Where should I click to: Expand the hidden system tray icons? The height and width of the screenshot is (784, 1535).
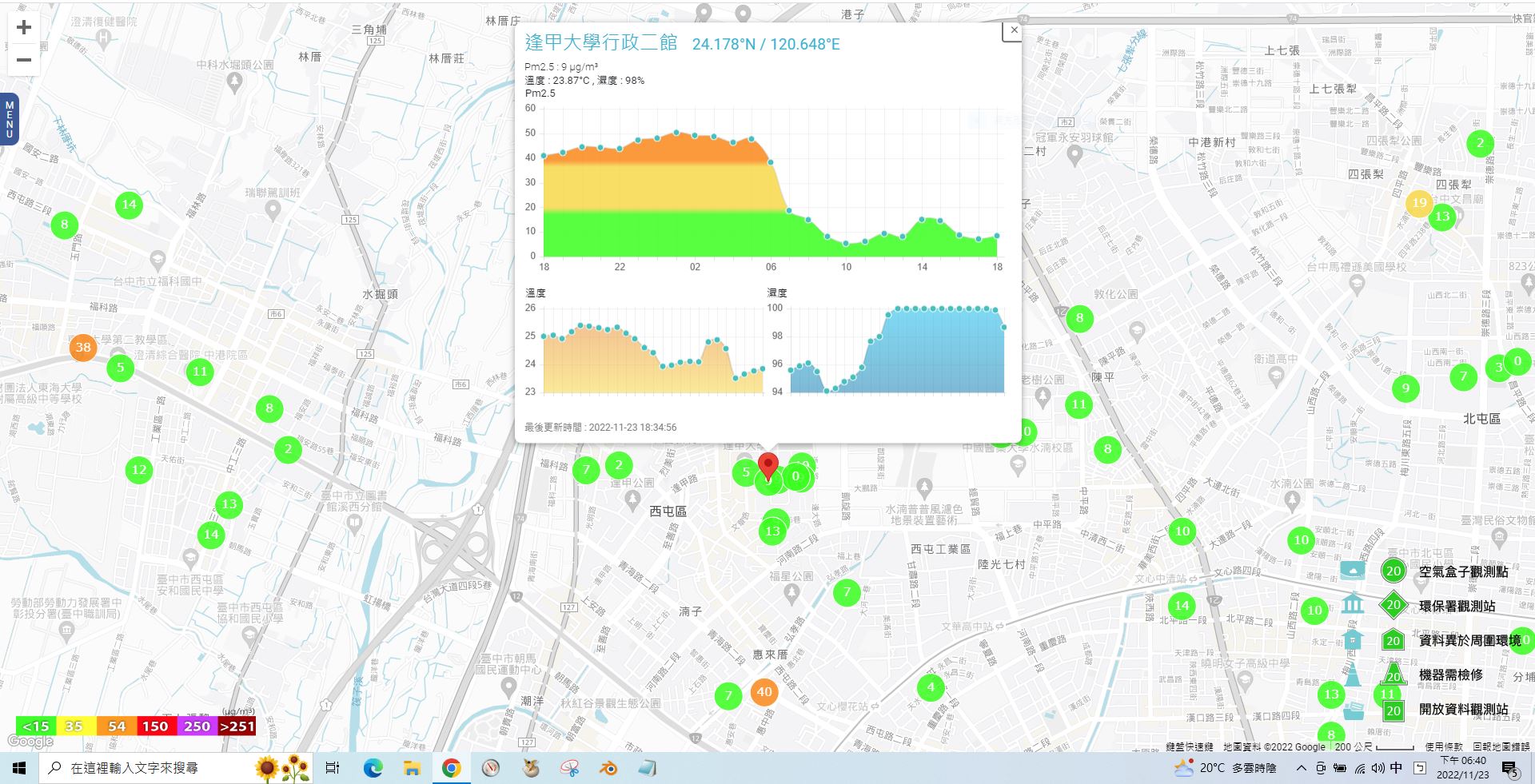1301,768
